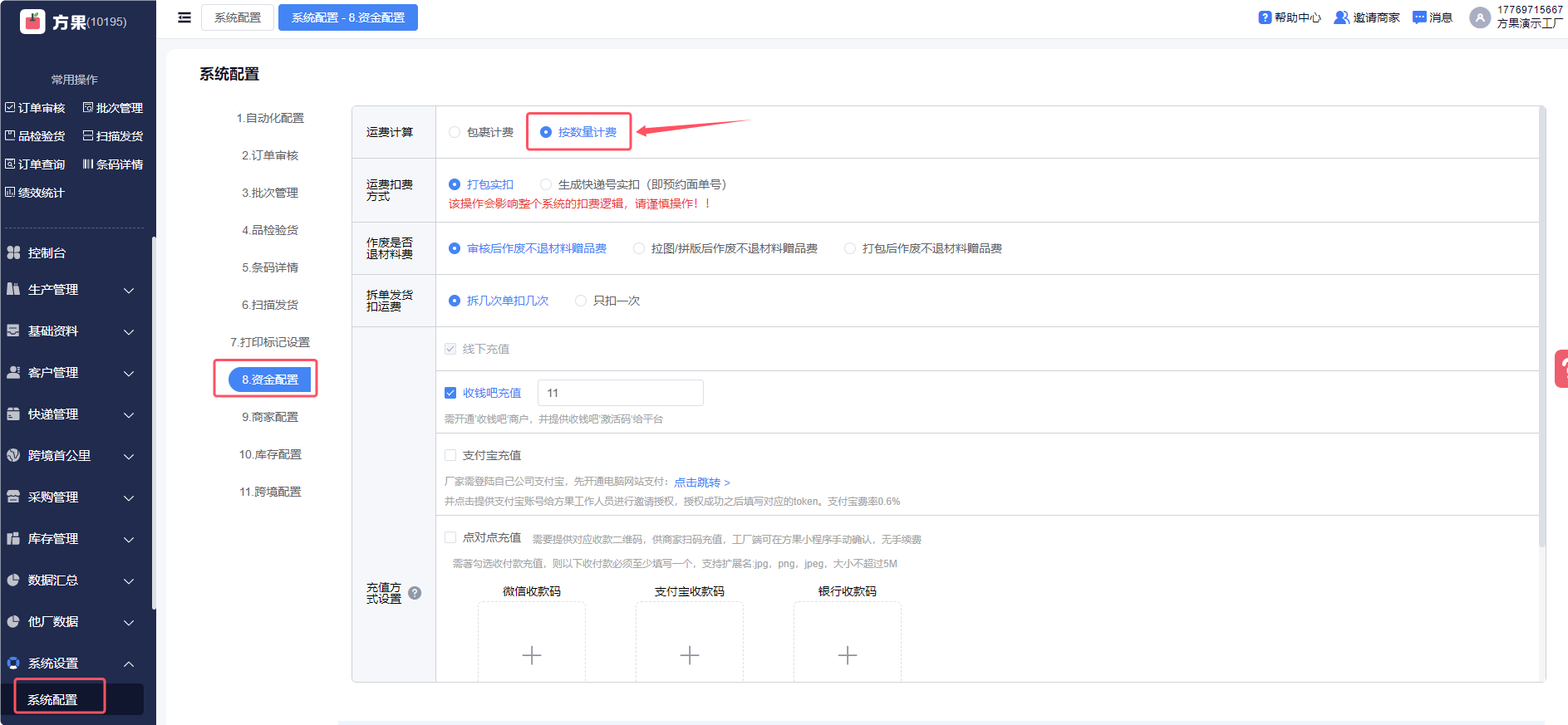Click the 控制台 dashboard icon

point(13,252)
